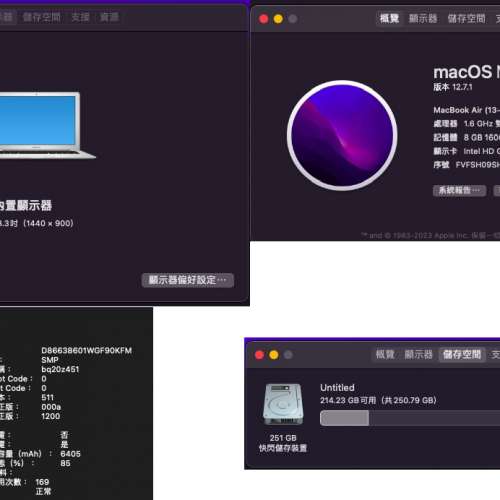Click the SMP manufacturer value

[x=50, y=360]
